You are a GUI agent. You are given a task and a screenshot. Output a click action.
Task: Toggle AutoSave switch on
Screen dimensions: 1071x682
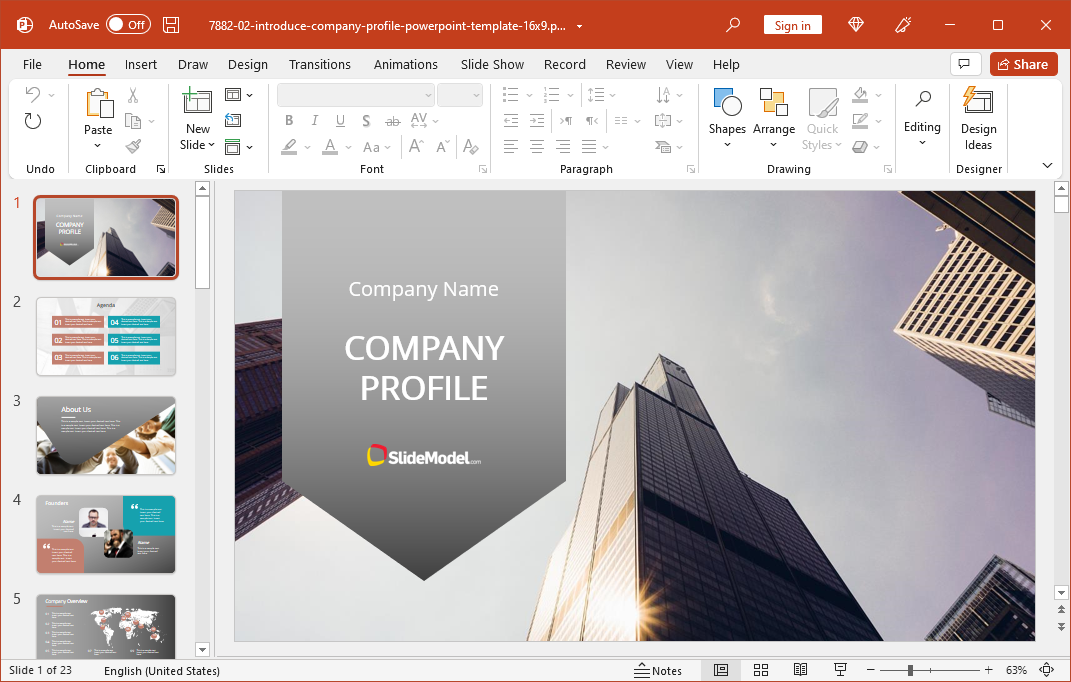pos(128,25)
